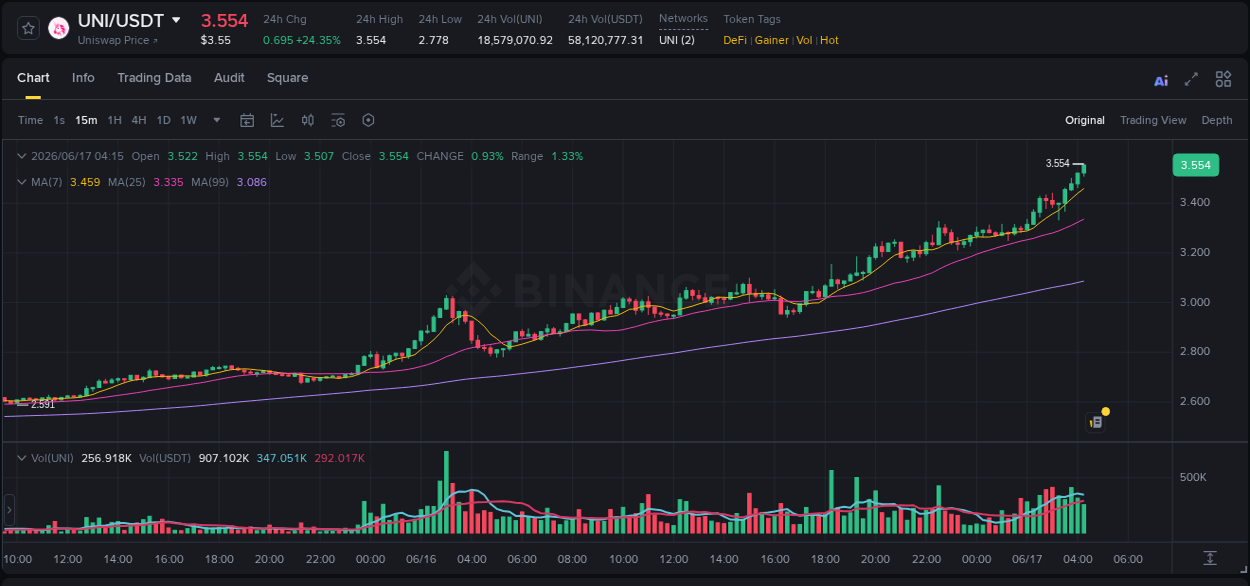Click the auto-fit vertical scale icon

[1210, 557]
